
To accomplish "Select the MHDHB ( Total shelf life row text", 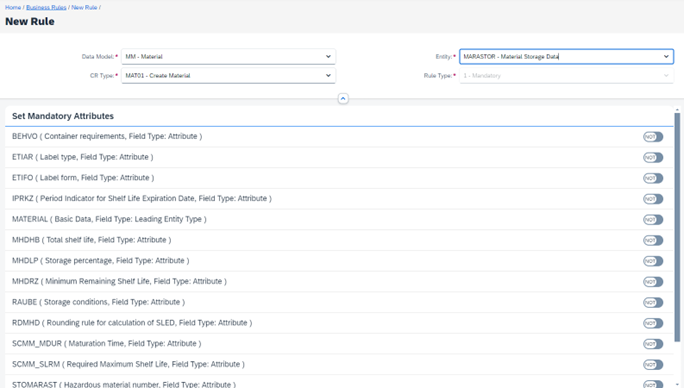I will tap(92, 240).
